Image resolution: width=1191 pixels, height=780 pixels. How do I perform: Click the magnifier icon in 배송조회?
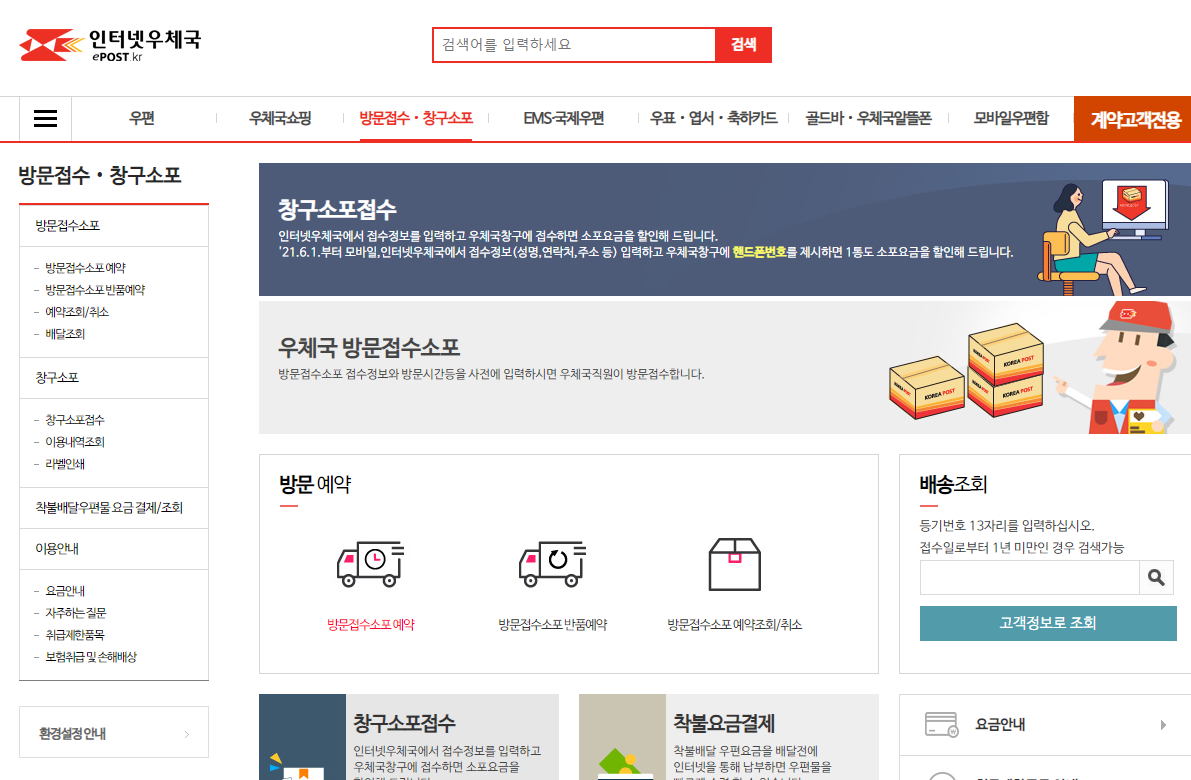click(1156, 578)
